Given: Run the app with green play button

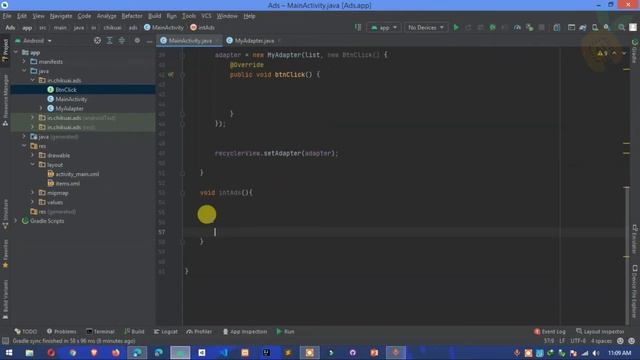Looking at the screenshot, I should 456,27.
